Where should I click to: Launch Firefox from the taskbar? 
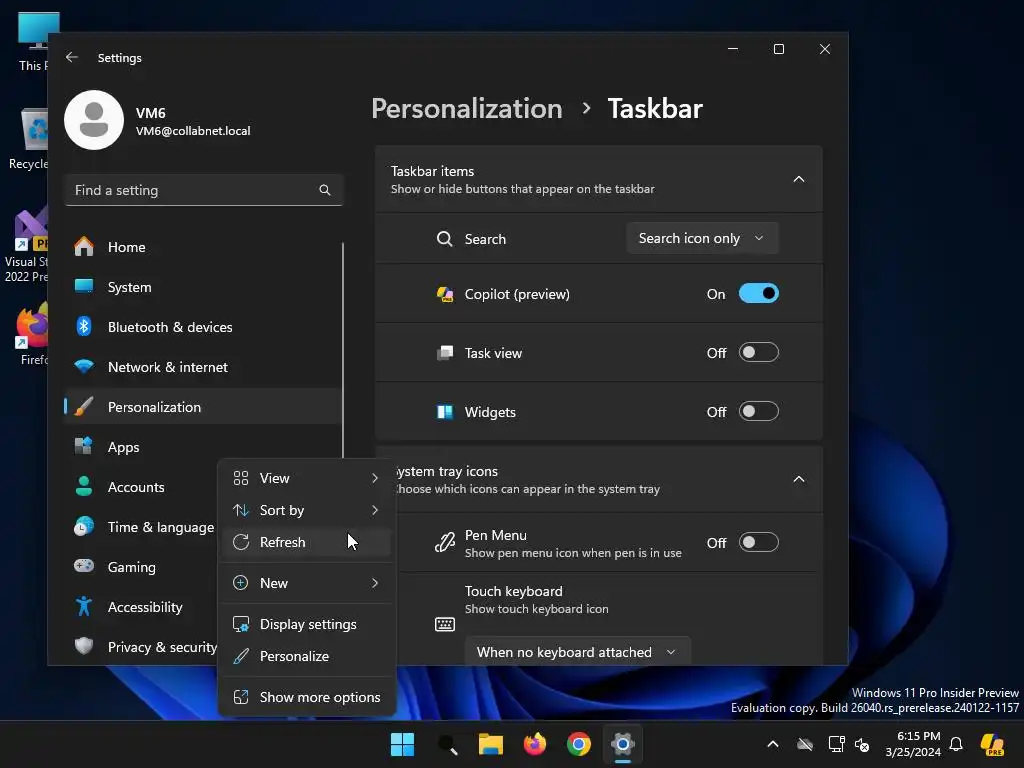535,744
